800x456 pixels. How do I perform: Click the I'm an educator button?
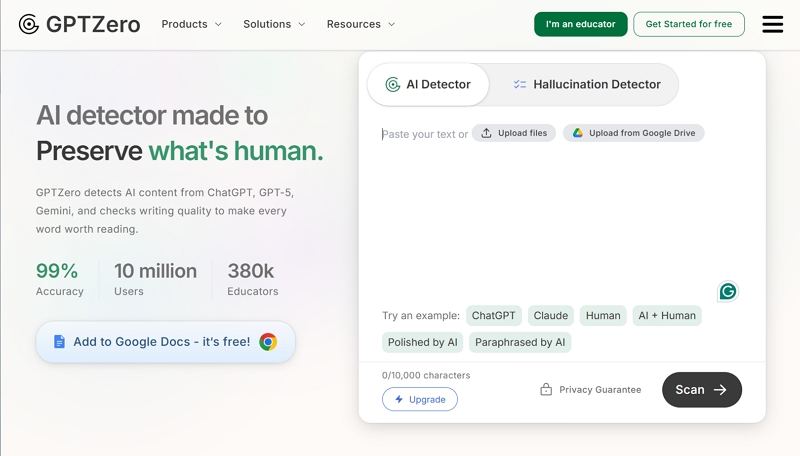580,24
